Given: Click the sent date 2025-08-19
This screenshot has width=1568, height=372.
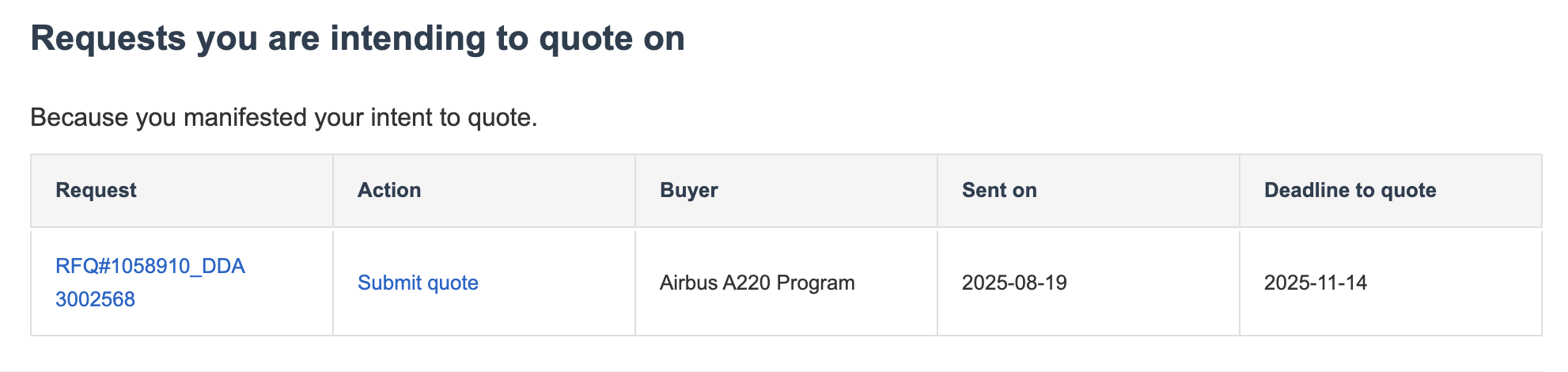Looking at the screenshot, I should 1014,283.
